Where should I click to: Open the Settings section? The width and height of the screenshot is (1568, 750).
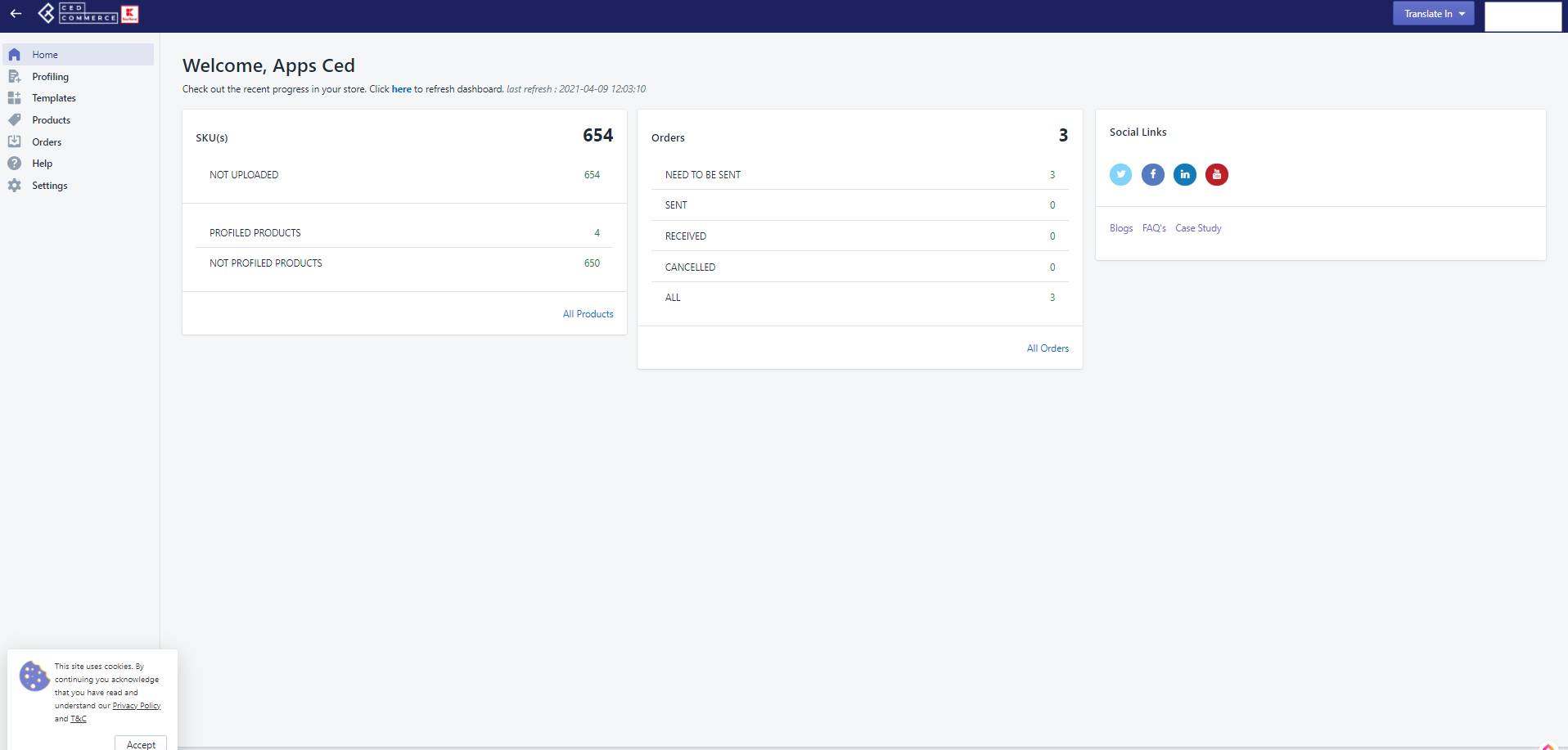click(49, 185)
